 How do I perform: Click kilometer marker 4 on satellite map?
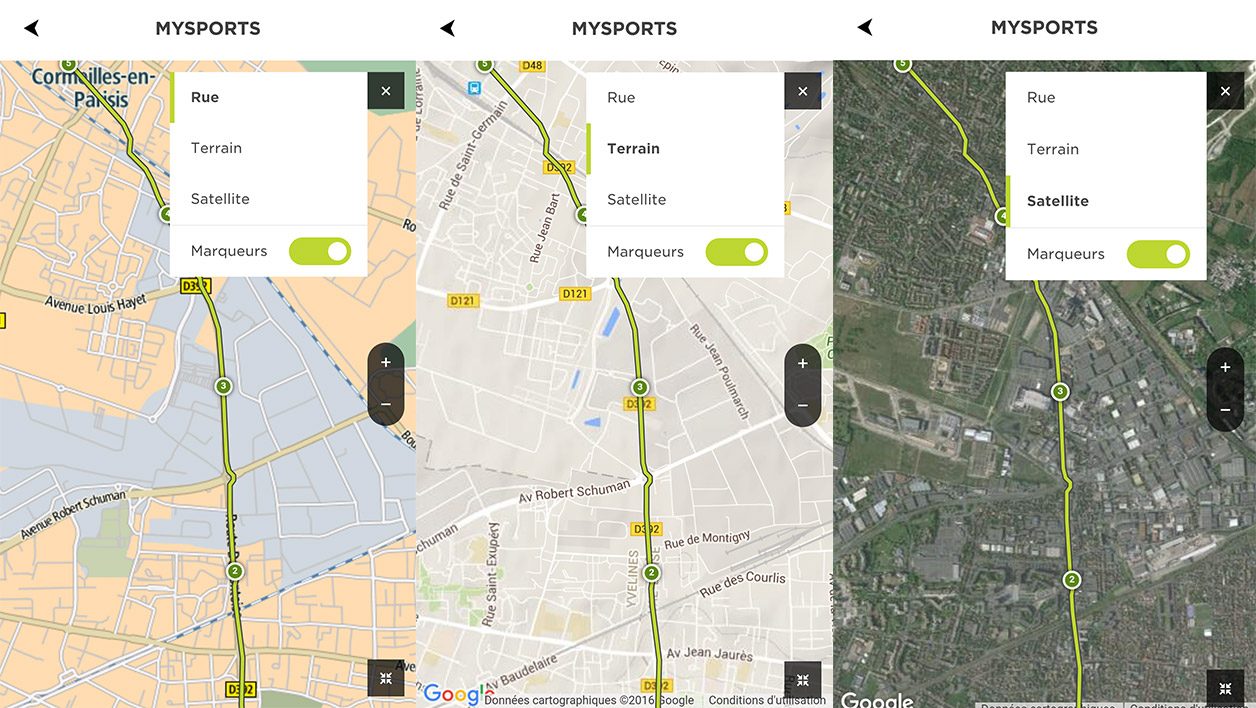click(1003, 216)
